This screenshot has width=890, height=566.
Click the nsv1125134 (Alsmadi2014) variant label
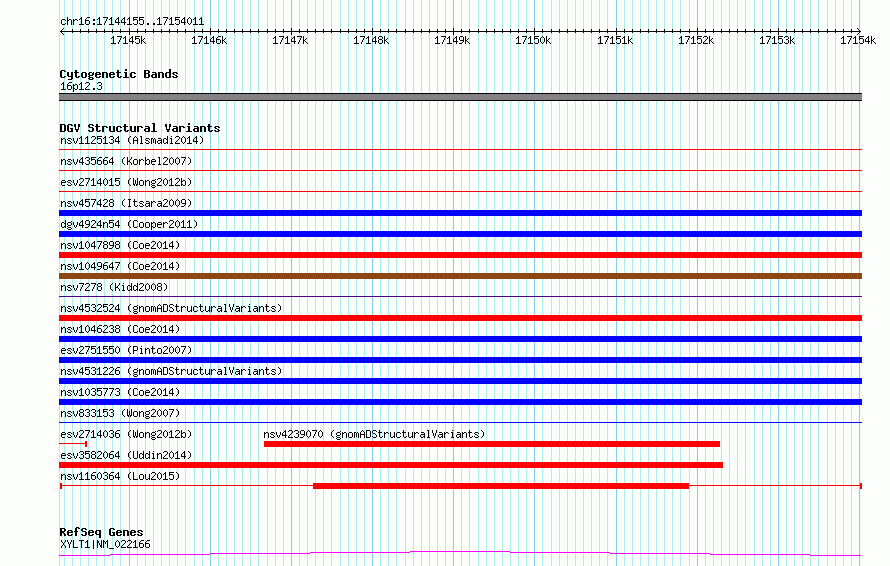click(132, 140)
